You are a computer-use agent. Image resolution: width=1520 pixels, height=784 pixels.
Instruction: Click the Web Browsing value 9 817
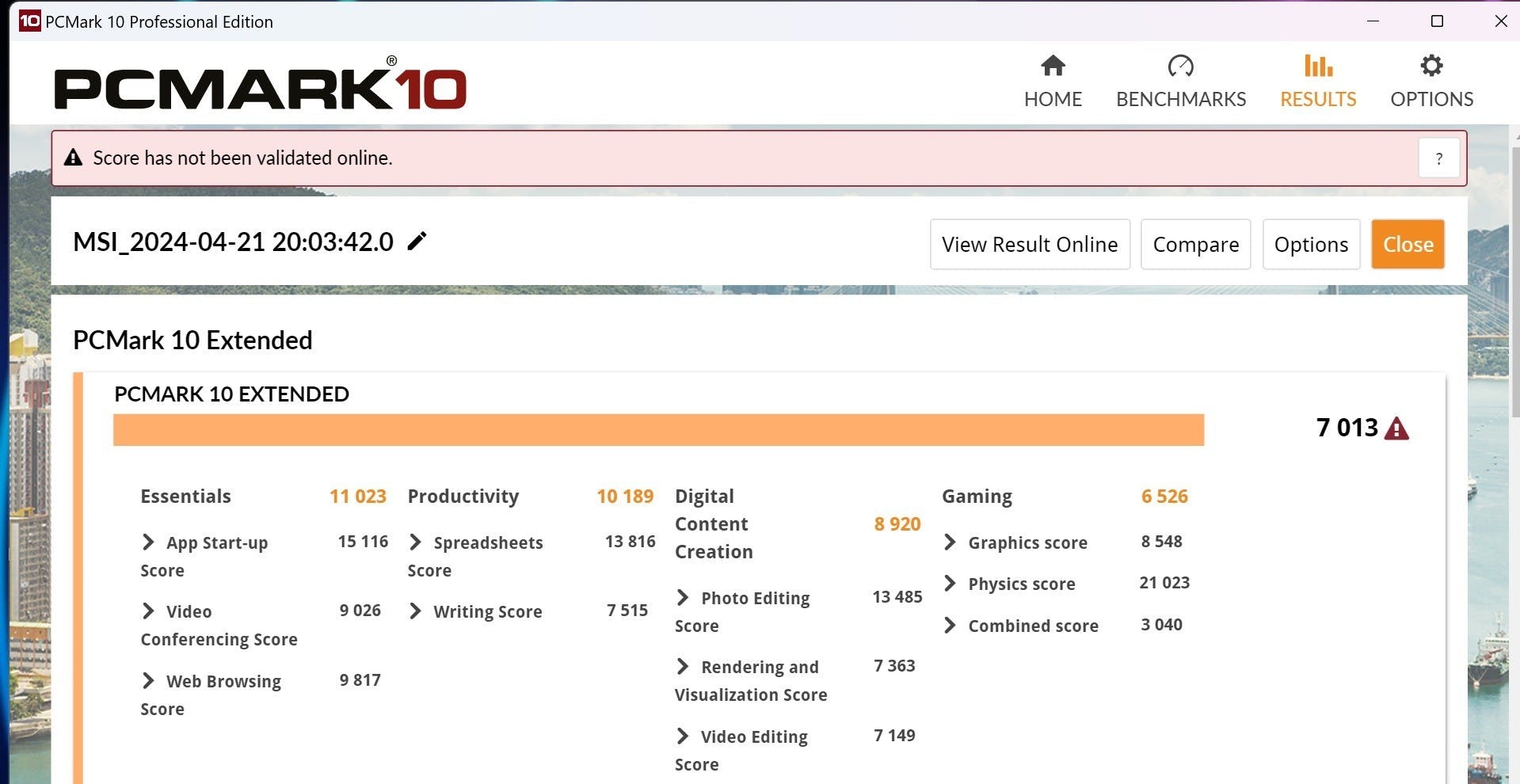(360, 680)
